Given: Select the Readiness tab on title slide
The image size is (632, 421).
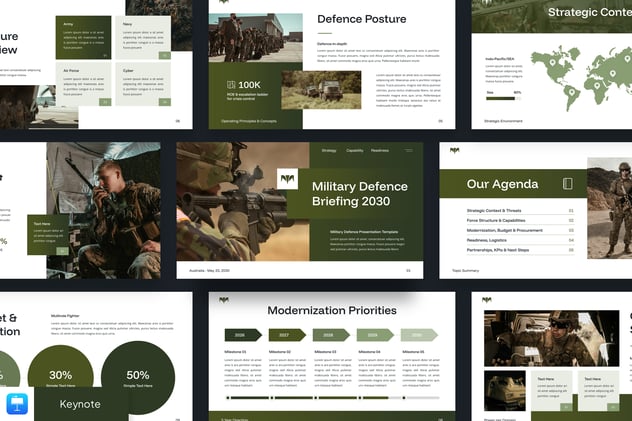Looking at the screenshot, I should point(380,150).
